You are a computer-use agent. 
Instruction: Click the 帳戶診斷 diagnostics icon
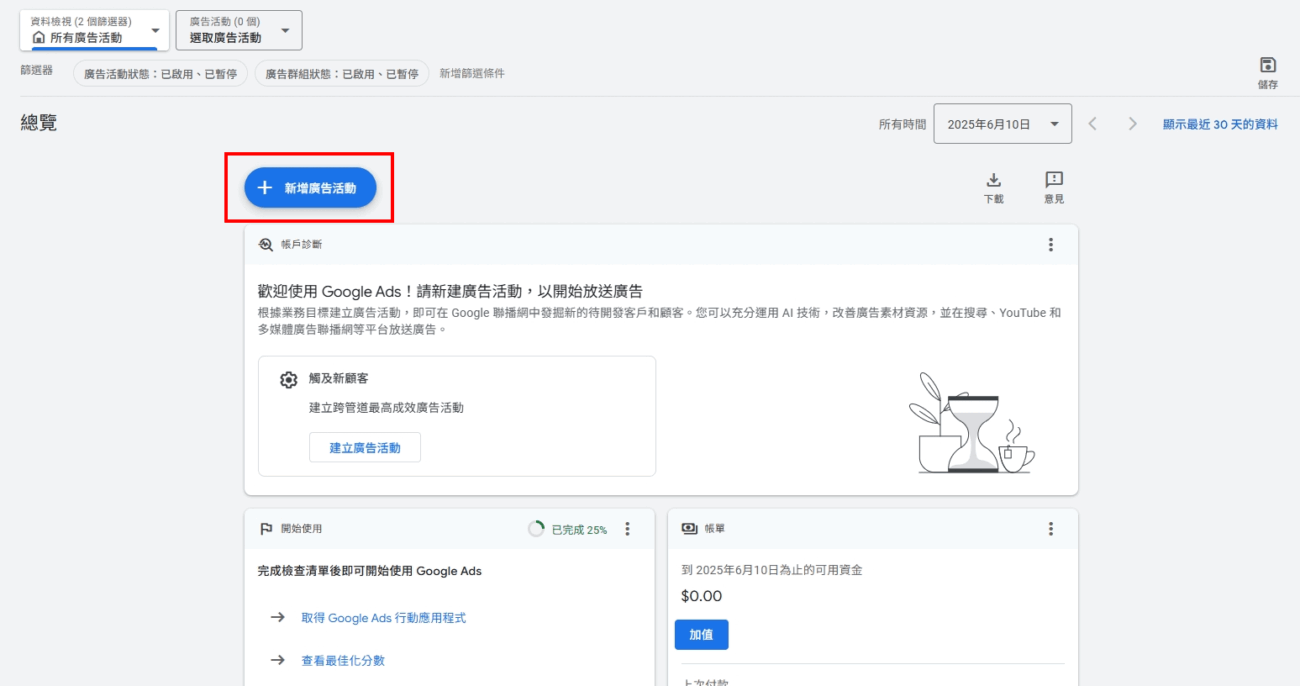[x=266, y=244]
